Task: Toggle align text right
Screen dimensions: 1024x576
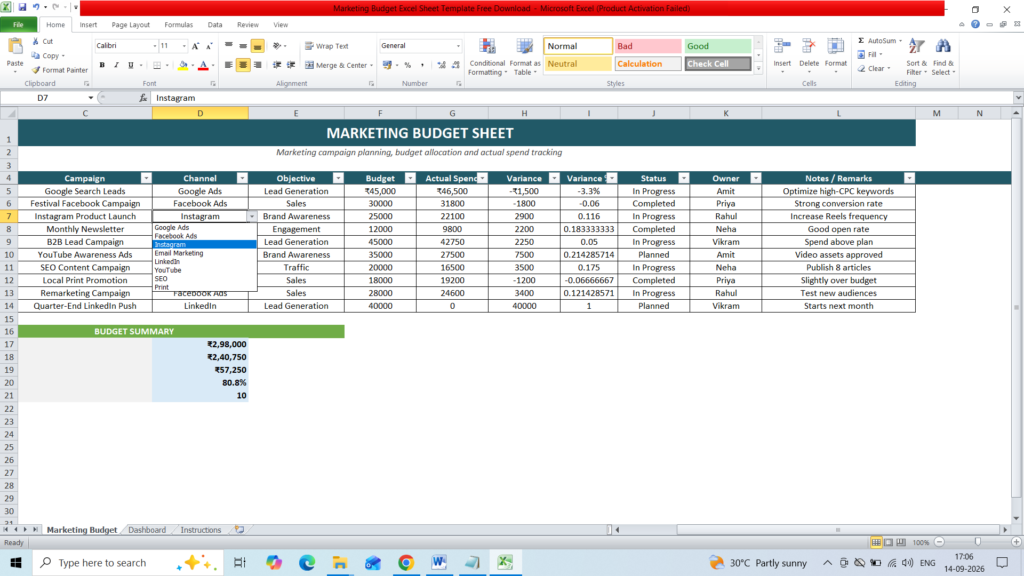Action: click(257, 65)
